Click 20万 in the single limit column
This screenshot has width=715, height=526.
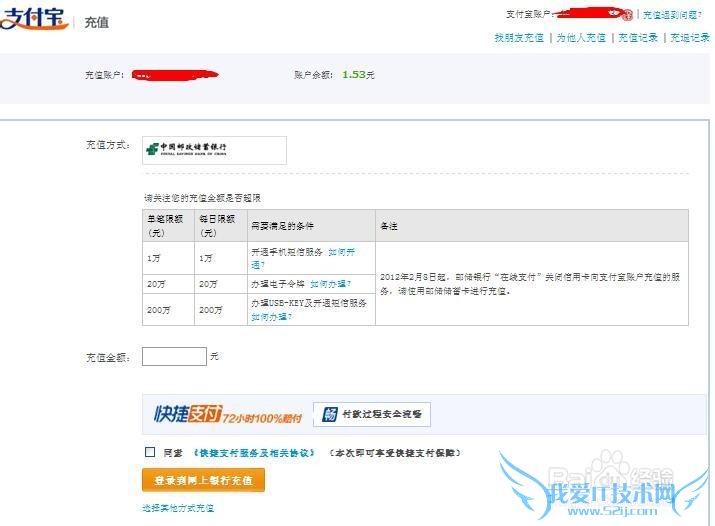156,284
